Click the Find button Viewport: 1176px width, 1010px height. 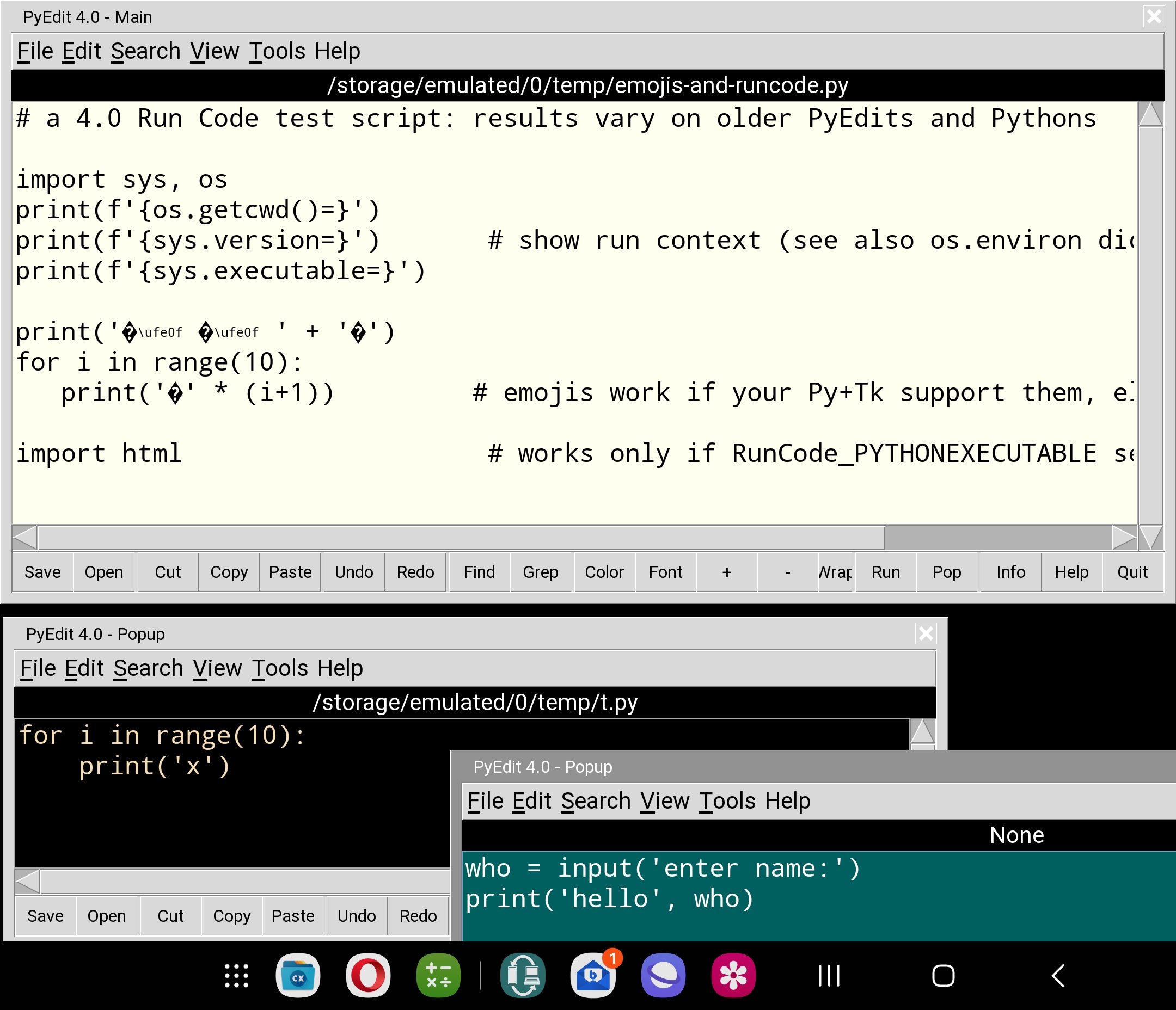click(480, 572)
